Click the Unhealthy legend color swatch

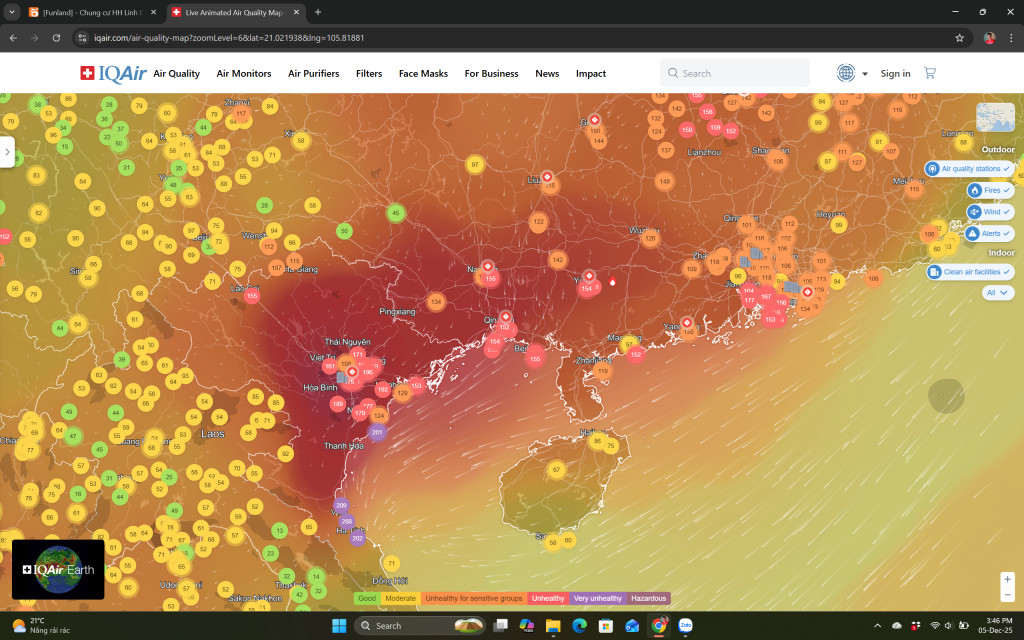pyautogui.click(x=547, y=598)
